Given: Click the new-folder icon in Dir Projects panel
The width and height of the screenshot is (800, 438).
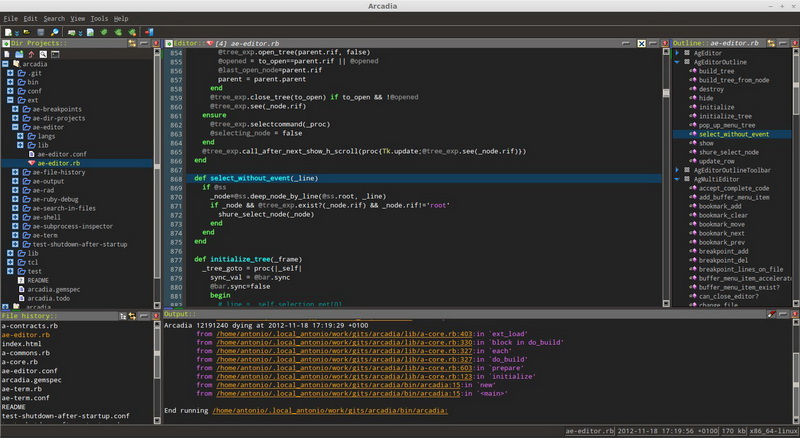Looking at the screenshot, I should pos(19,54).
